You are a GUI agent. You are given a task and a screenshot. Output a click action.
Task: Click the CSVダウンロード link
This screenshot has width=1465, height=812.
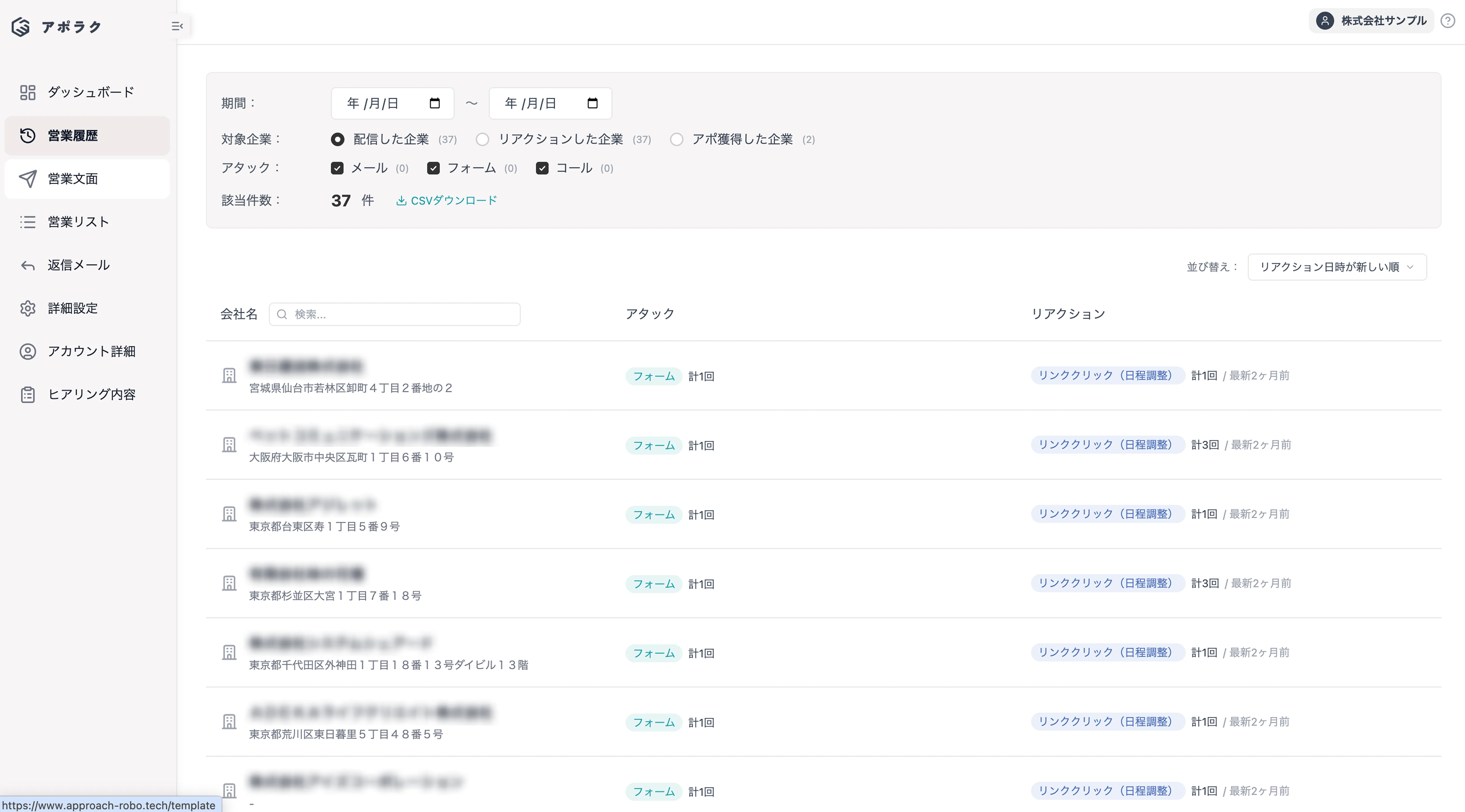tap(447, 201)
